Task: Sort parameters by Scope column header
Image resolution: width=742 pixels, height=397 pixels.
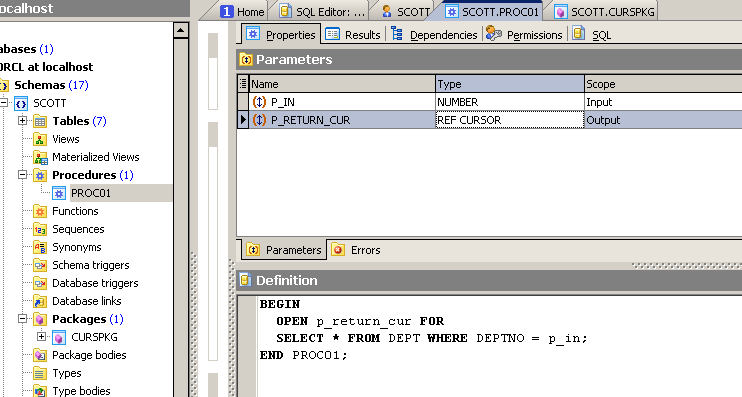Action: (x=663, y=84)
